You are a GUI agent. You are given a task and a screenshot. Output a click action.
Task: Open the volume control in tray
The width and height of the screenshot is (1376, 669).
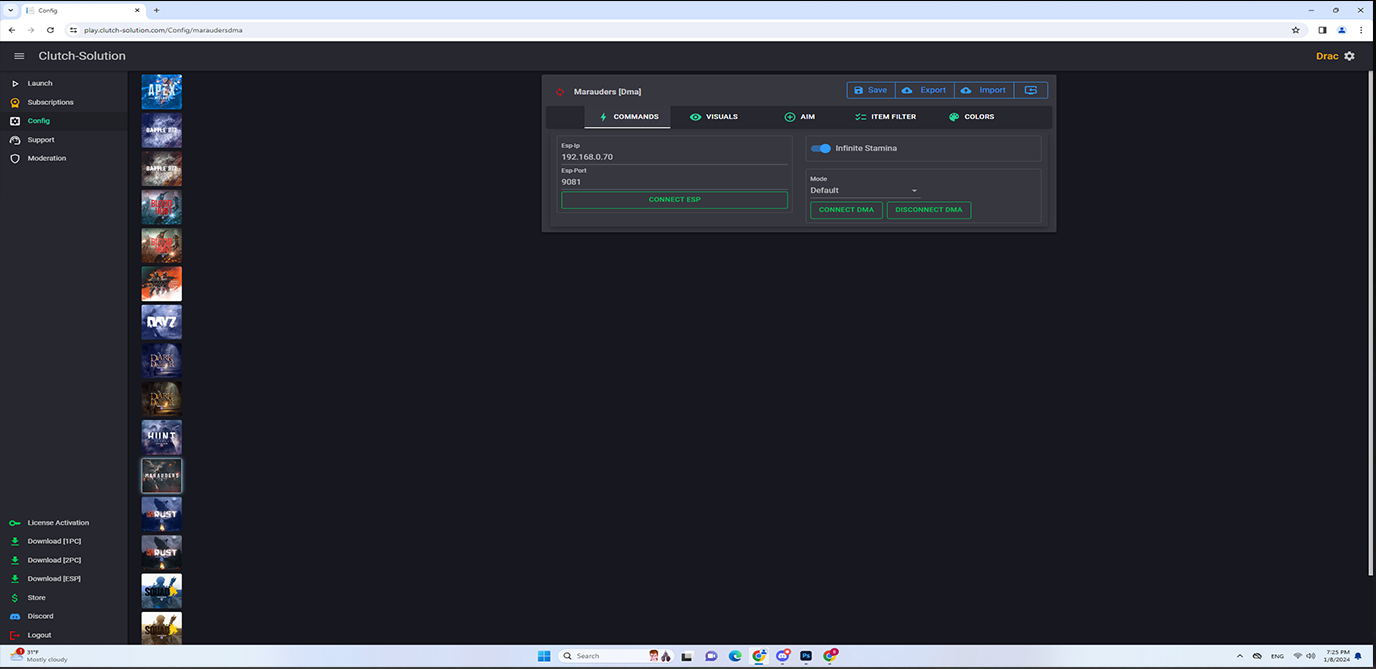tap(1311, 656)
